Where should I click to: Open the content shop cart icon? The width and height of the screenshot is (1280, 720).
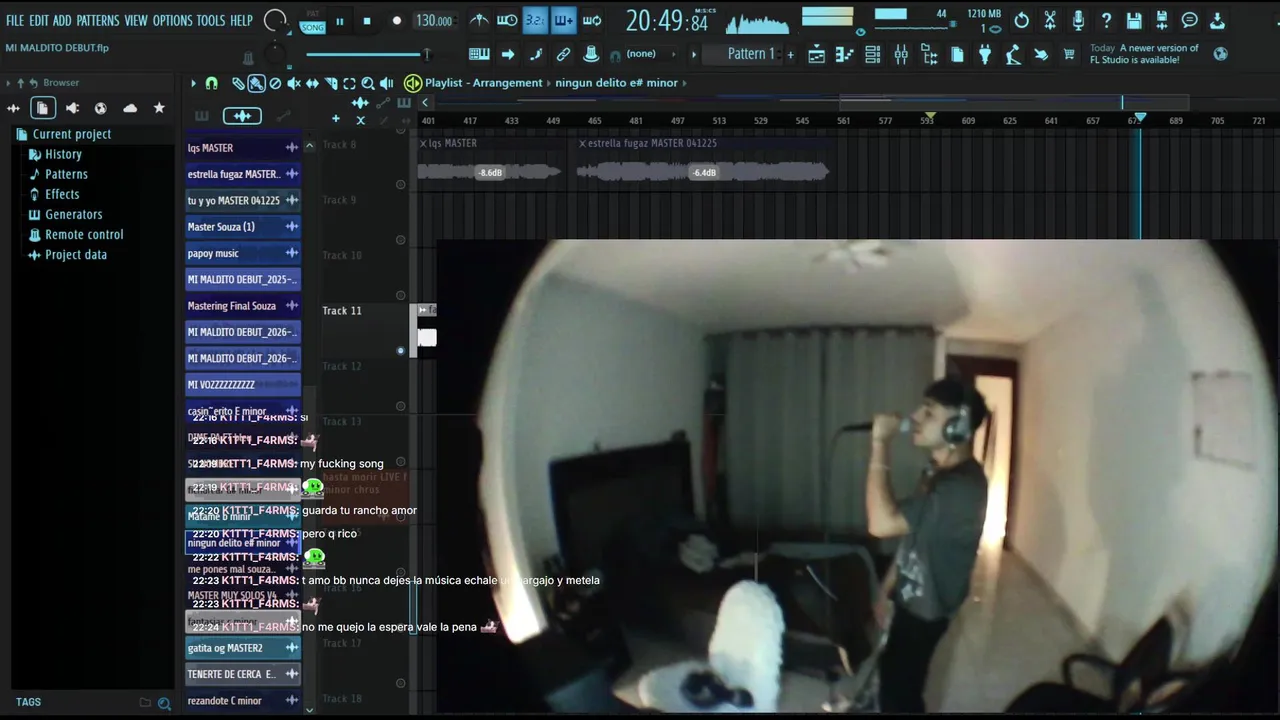1069,55
